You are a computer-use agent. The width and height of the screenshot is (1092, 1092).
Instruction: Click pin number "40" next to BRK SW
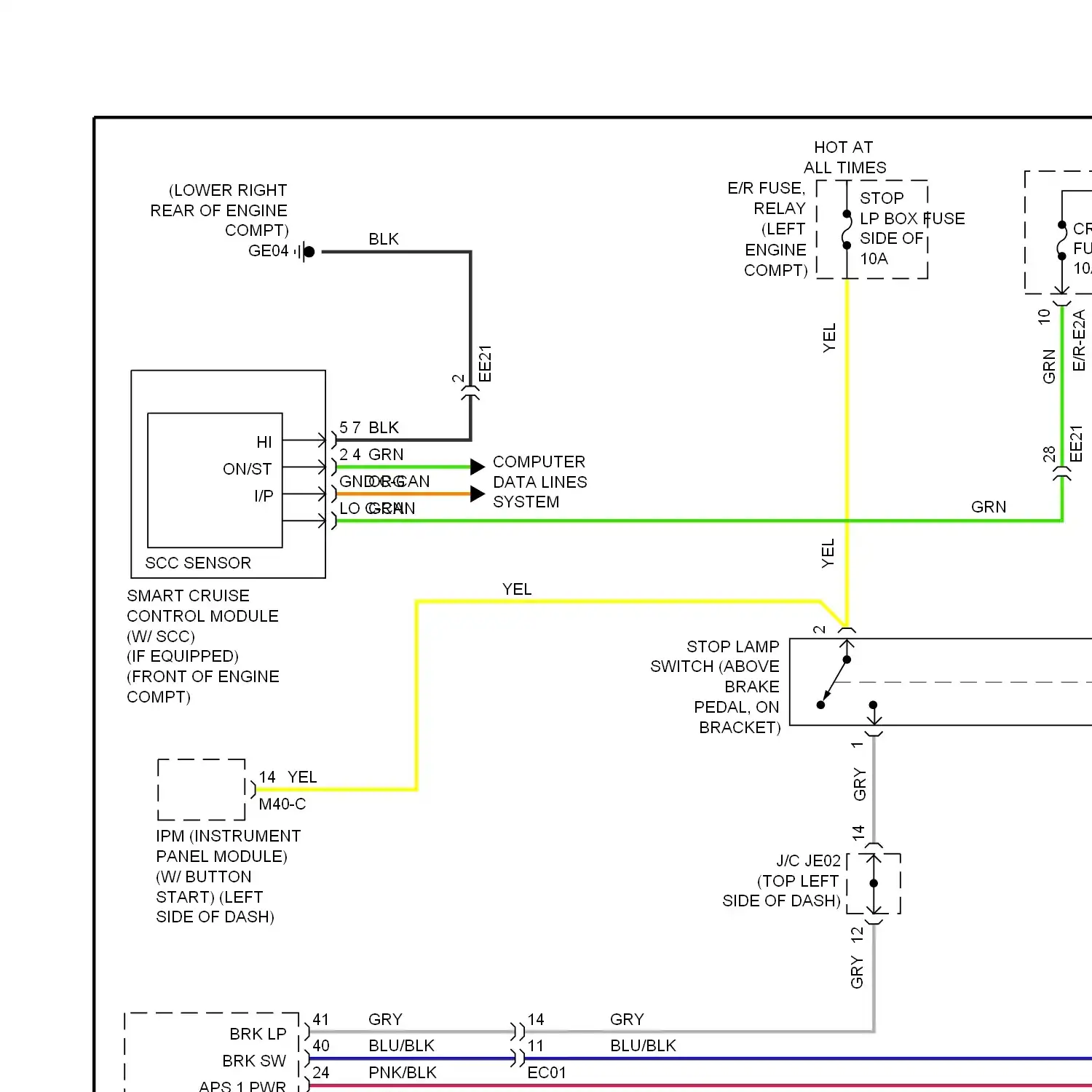pyautogui.click(x=321, y=1045)
